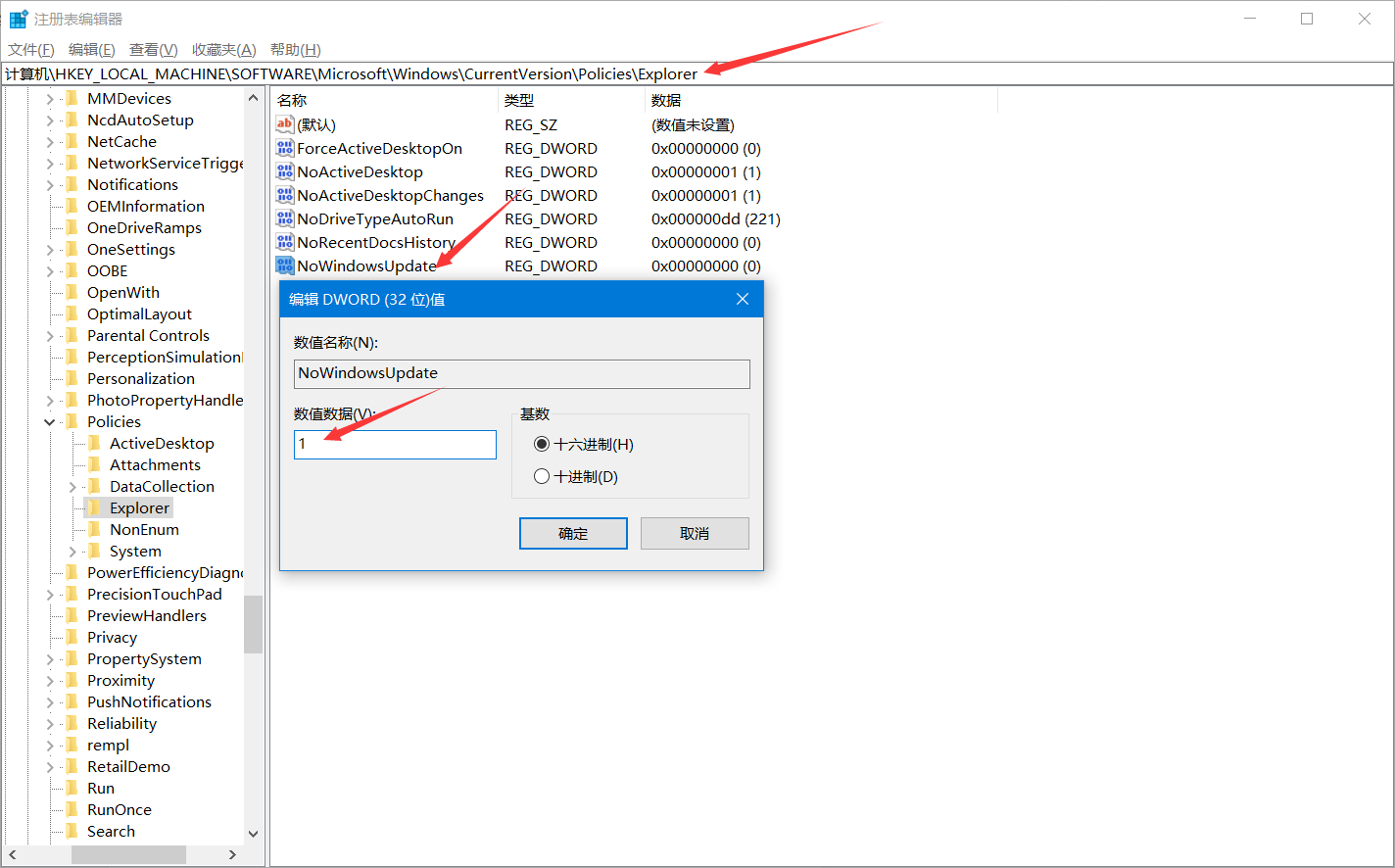Click the NcdAutoSetup folder icon
The image size is (1395, 868).
72,120
